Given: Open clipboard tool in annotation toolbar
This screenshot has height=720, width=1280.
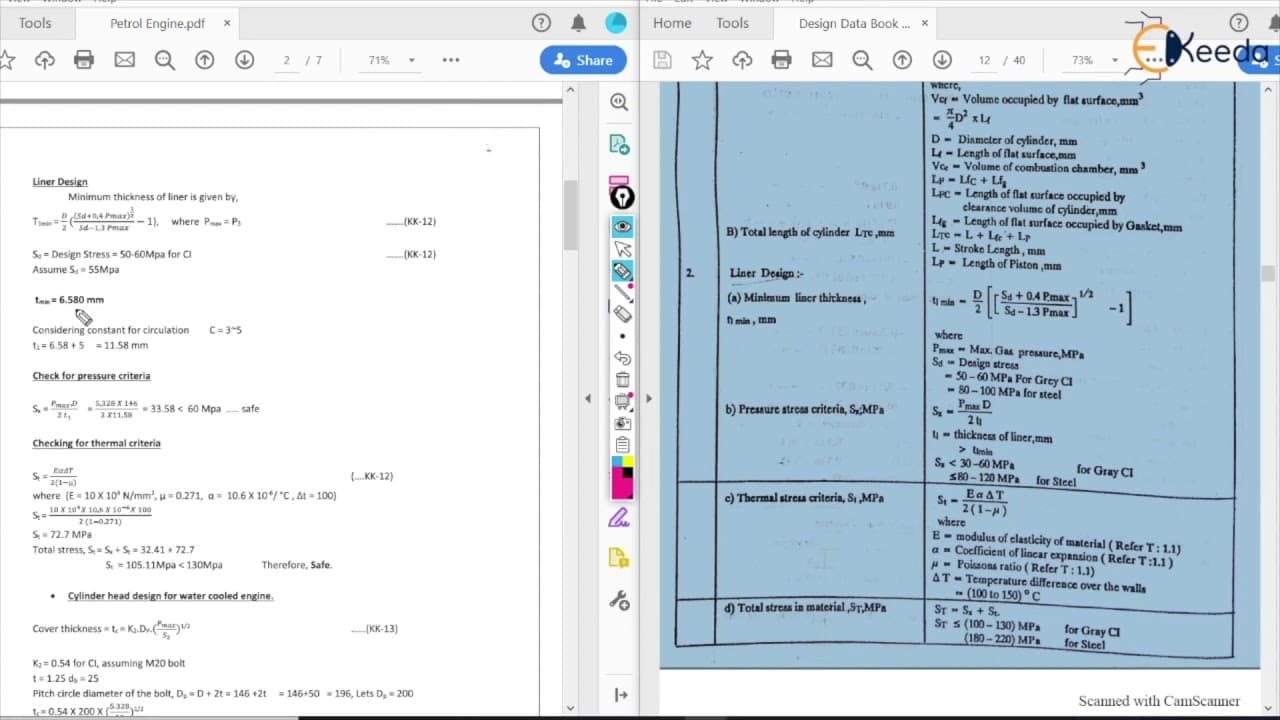Looking at the screenshot, I should (622, 445).
